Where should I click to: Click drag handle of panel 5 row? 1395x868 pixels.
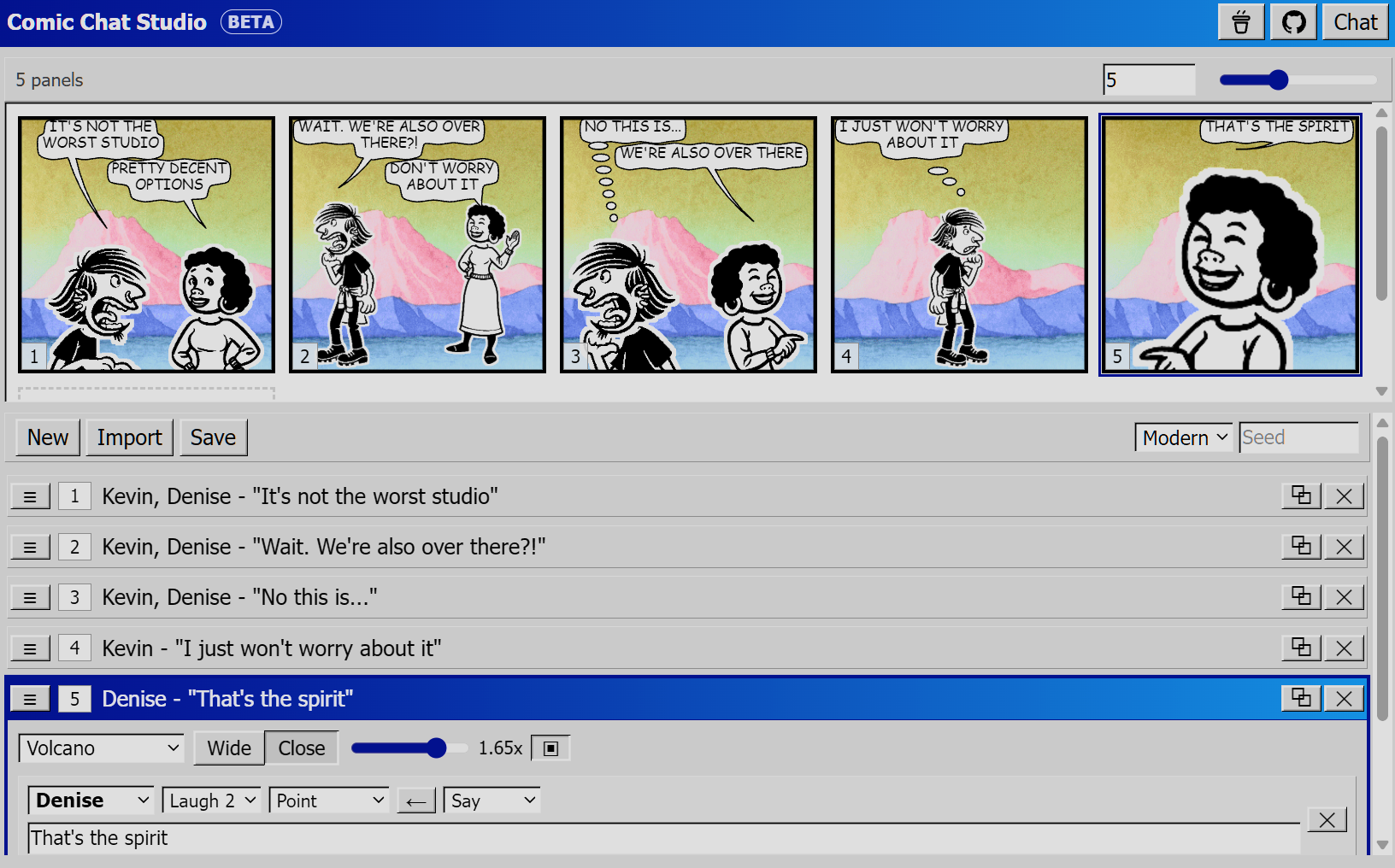coord(30,699)
